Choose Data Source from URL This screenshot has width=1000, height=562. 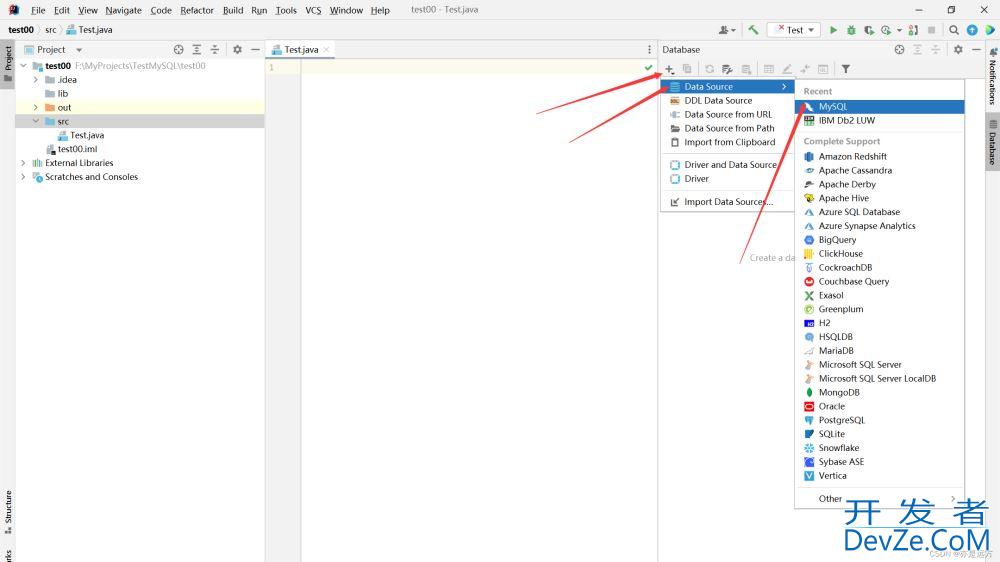(727, 114)
